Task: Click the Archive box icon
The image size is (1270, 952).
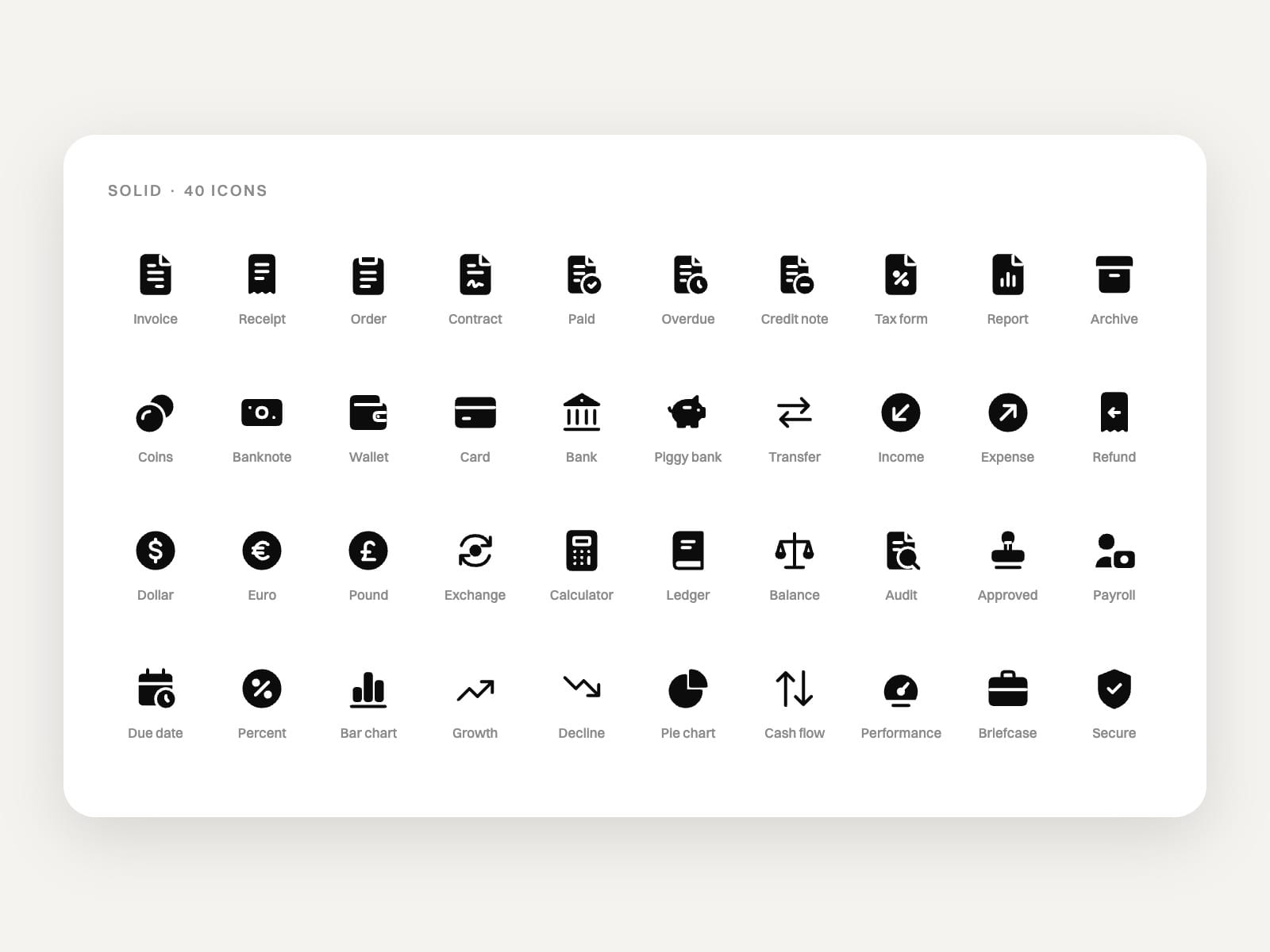Action: click(1114, 274)
